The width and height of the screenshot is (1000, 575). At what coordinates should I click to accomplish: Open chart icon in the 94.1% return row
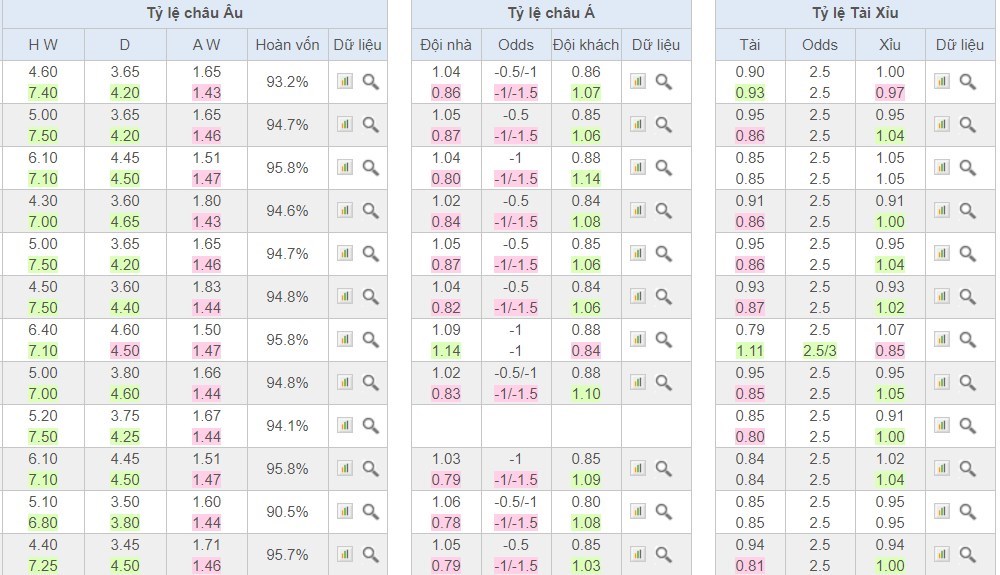pos(345,426)
